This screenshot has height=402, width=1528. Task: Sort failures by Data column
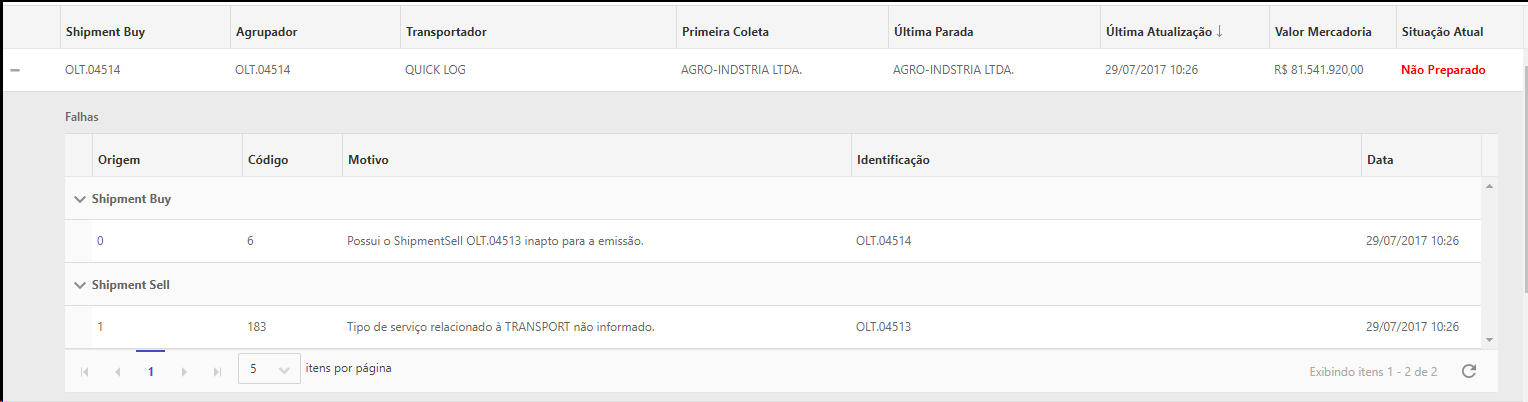pos(1380,160)
